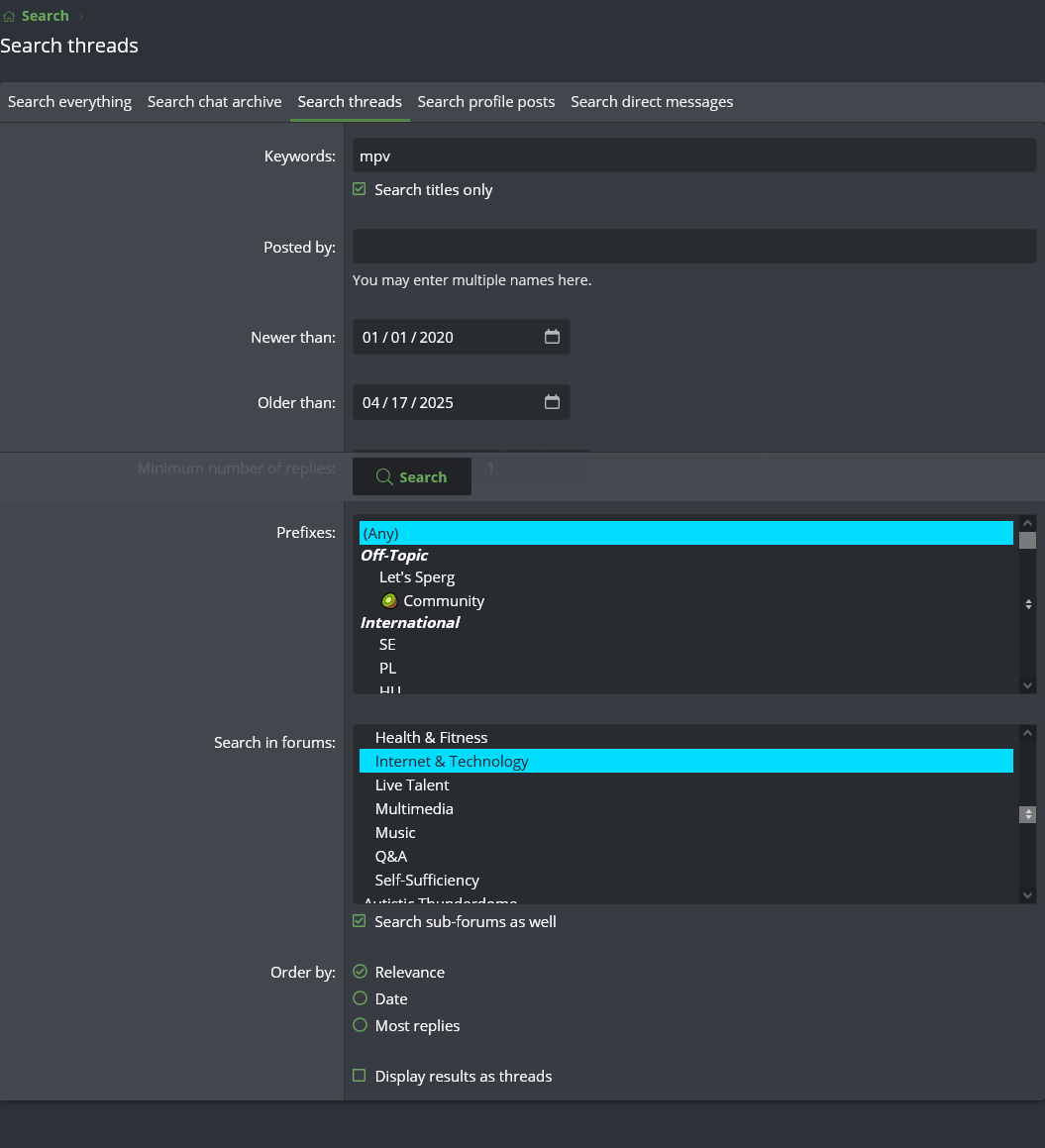
Task: Click the kiwi icon beside Community prefix
Action: coord(389,601)
